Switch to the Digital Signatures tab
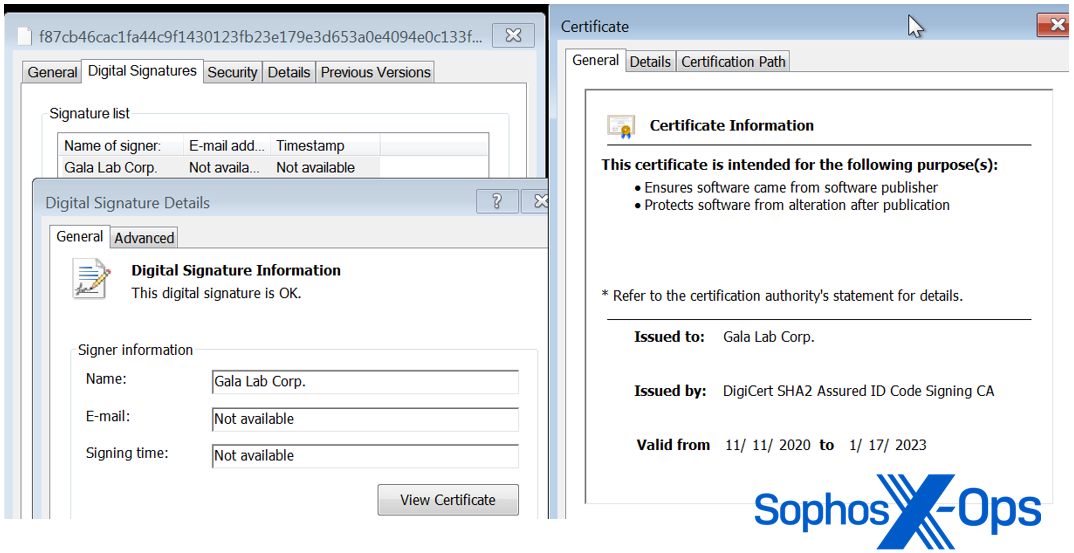This screenshot has height=553, width=1074. click(x=142, y=71)
